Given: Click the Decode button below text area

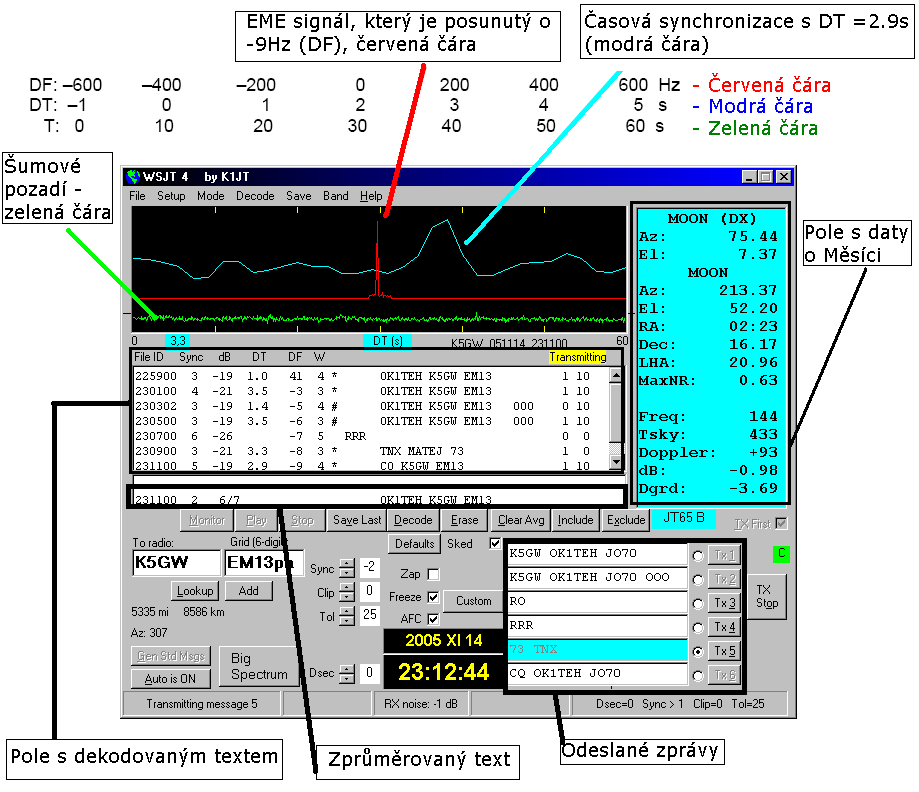Looking at the screenshot, I should tap(413, 520).
